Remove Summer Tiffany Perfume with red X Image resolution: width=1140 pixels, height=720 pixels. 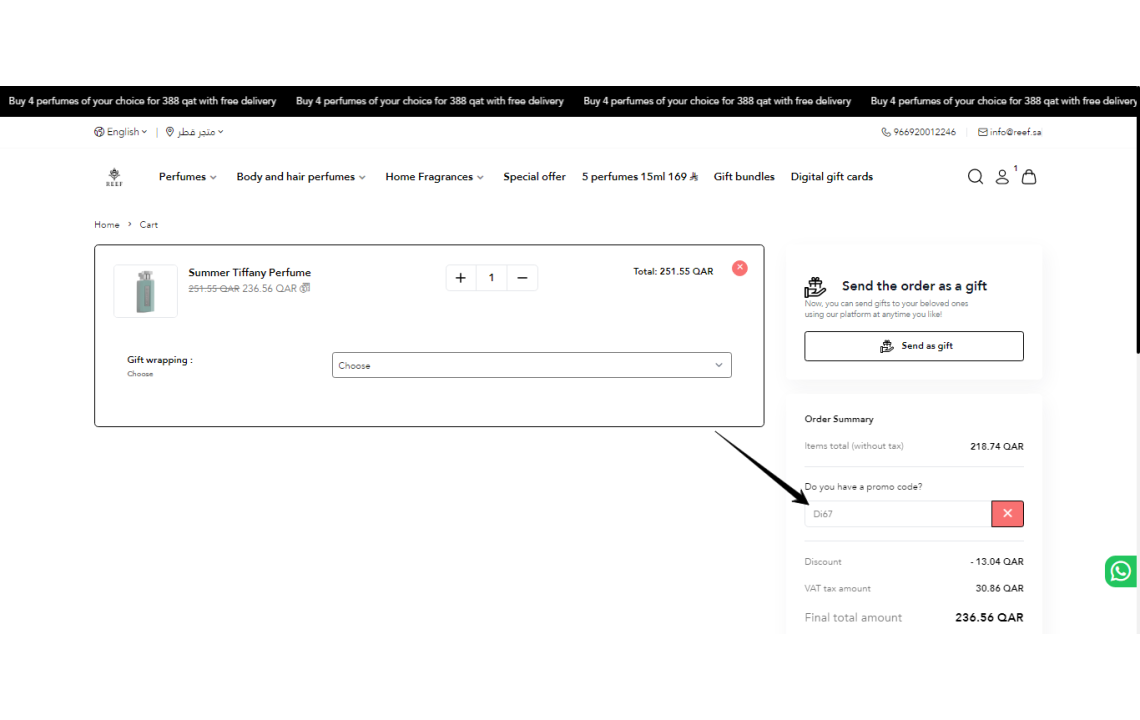pyautogui.click(x=739, y=268)
